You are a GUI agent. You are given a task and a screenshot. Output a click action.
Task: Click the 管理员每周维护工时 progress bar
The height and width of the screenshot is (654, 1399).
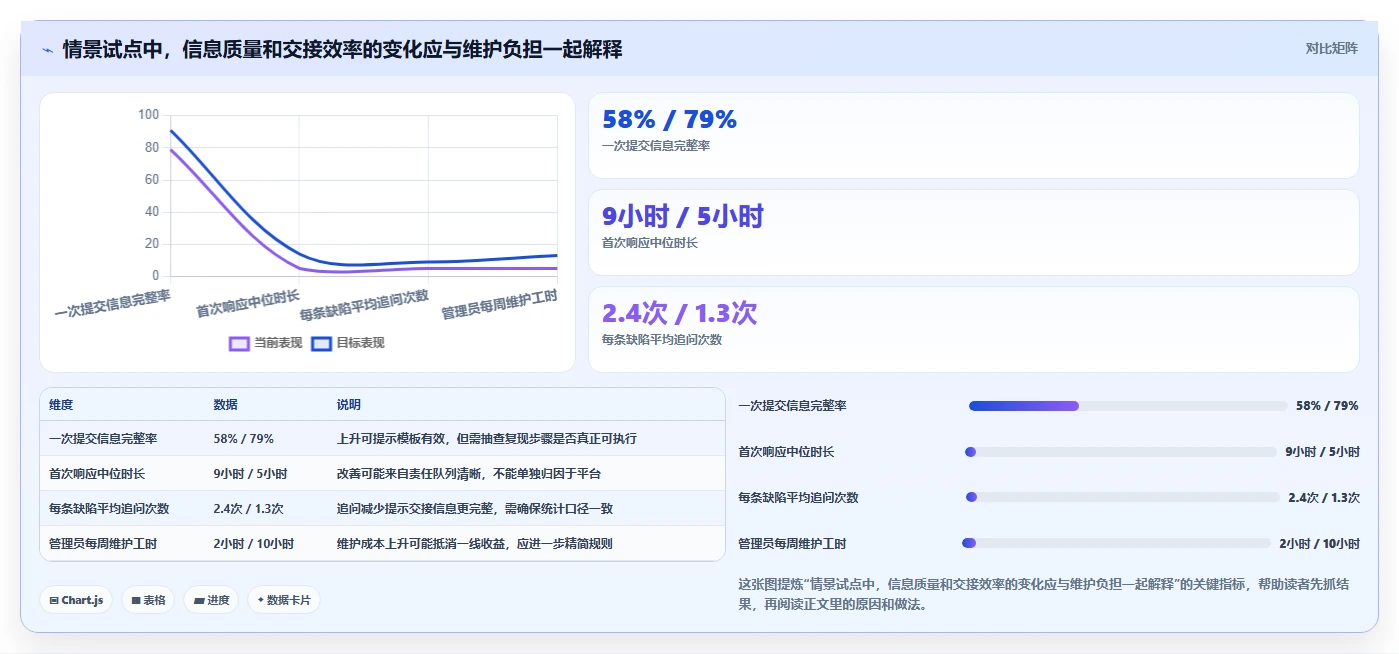(x=1116, y=543)
